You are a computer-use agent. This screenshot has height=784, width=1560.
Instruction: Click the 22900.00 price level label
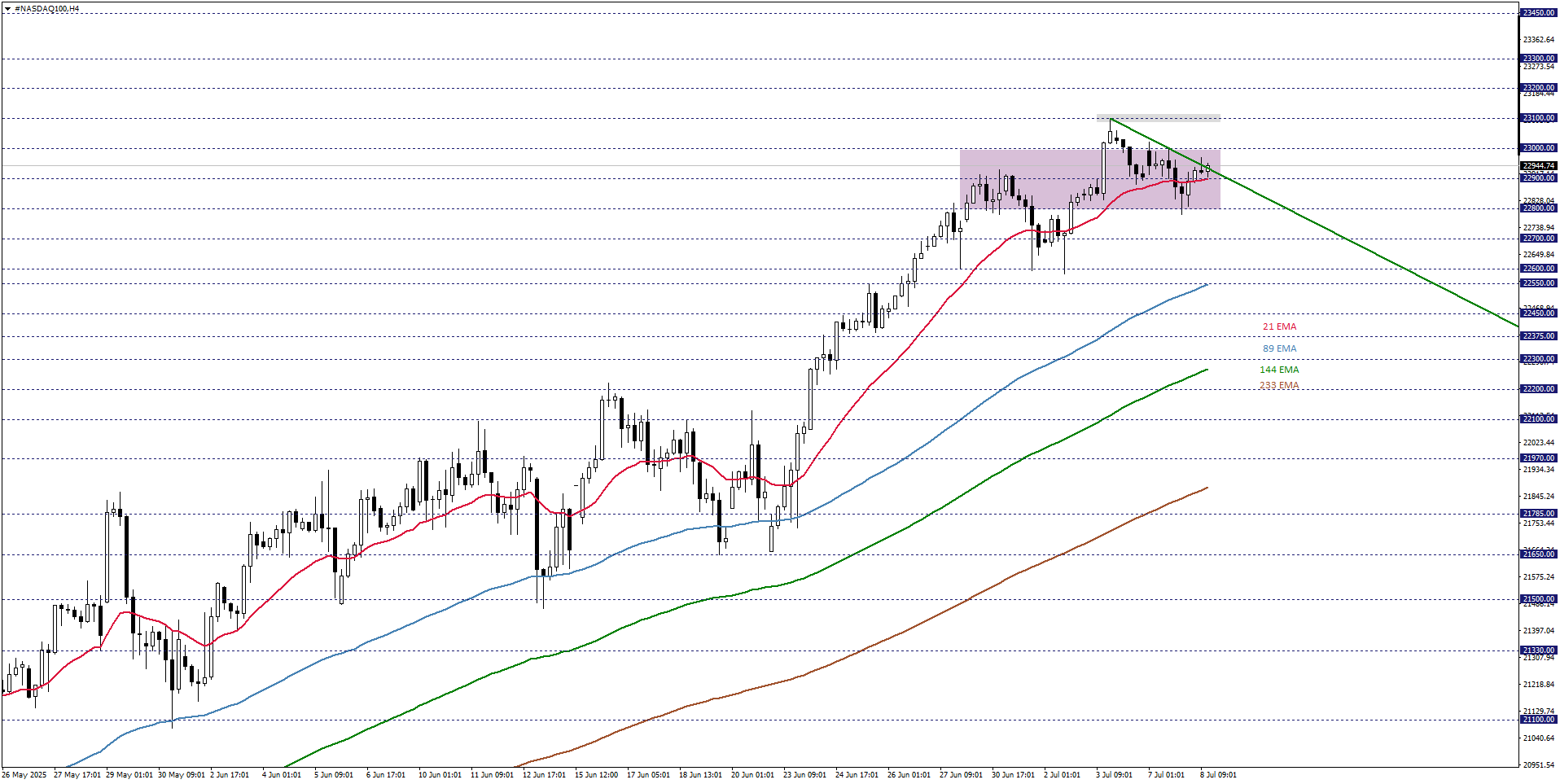click(x=1539, y=178)
